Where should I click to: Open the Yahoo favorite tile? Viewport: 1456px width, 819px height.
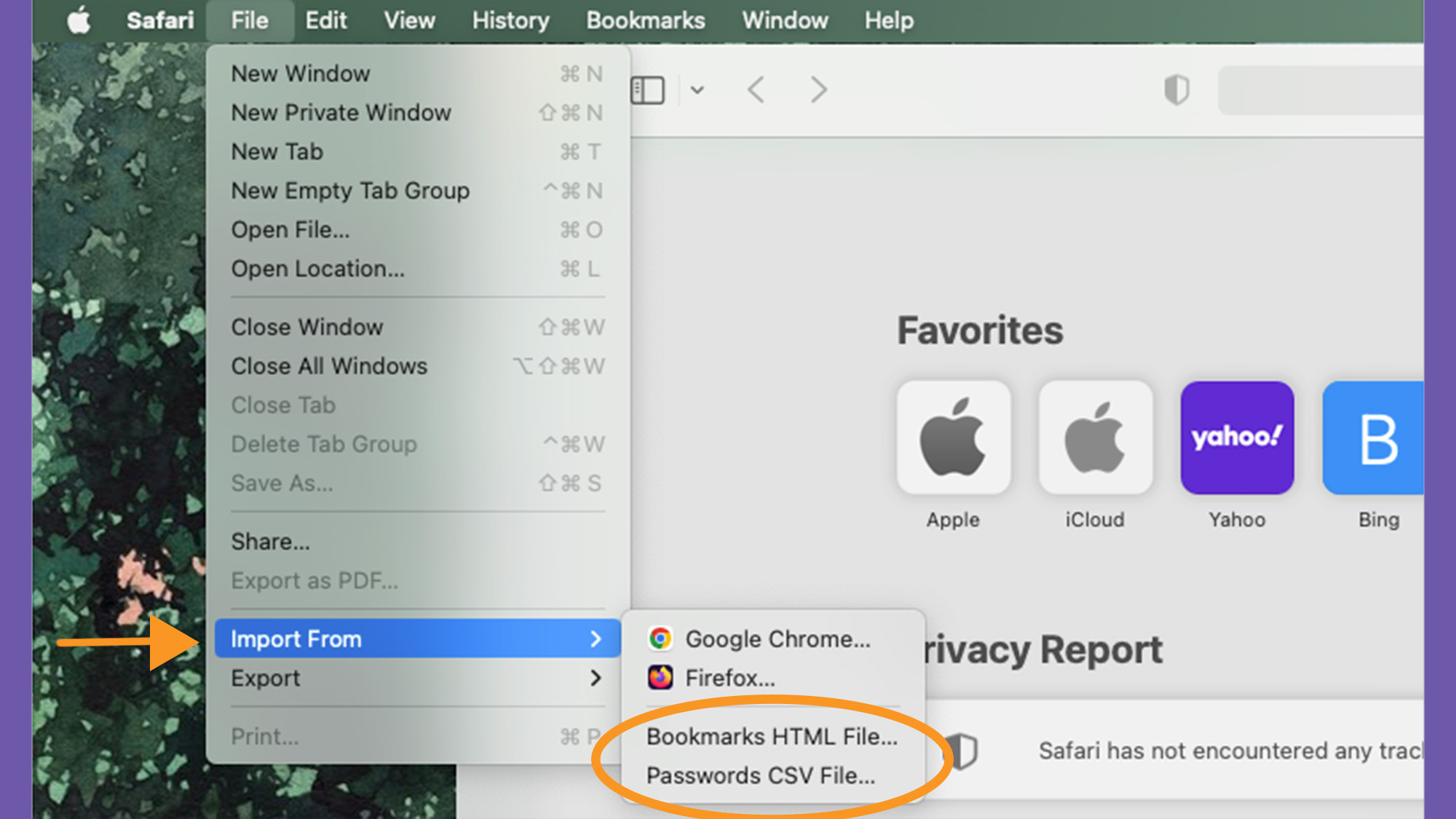tap(1237, 438)
